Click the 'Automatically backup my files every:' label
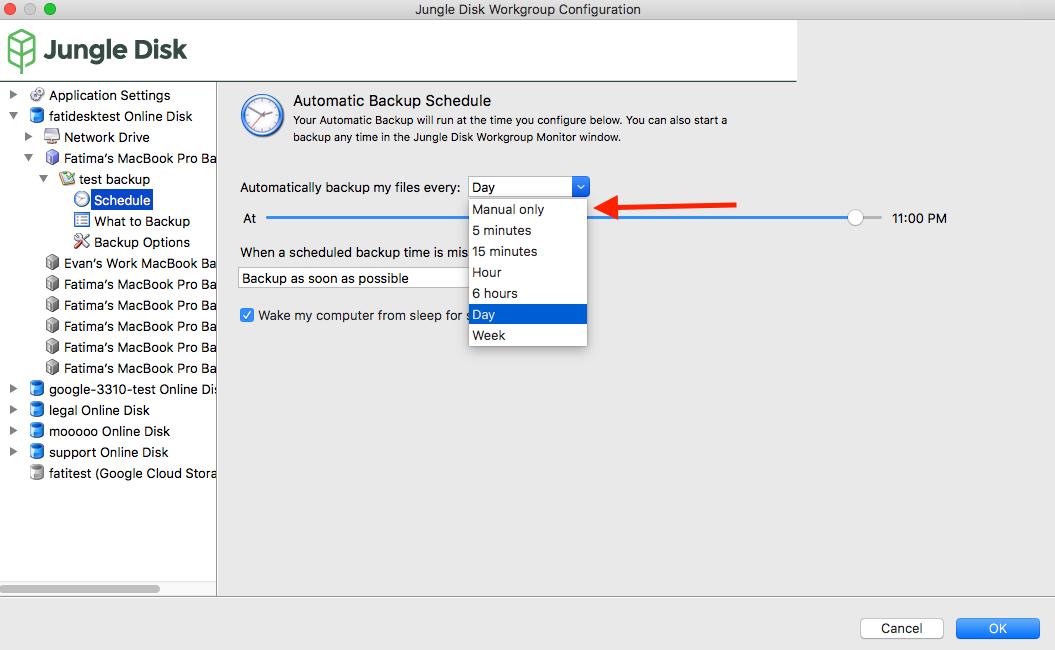1055x650 pixels. (350, 187)
